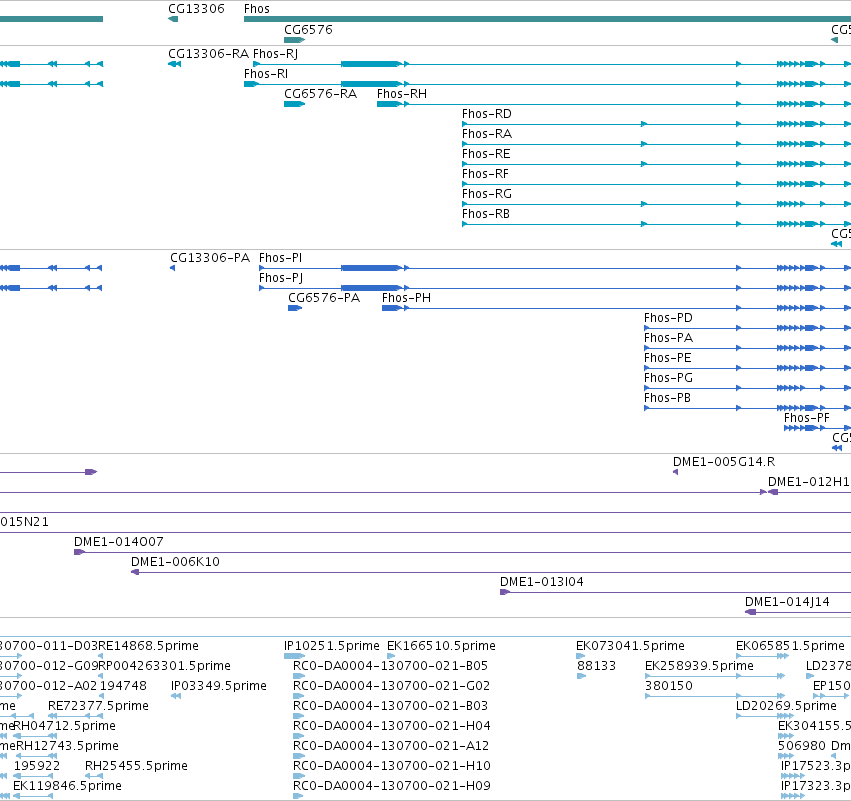
Task: Click the DME1-006K10 end arrow glyph
Action: pos(135,572)
